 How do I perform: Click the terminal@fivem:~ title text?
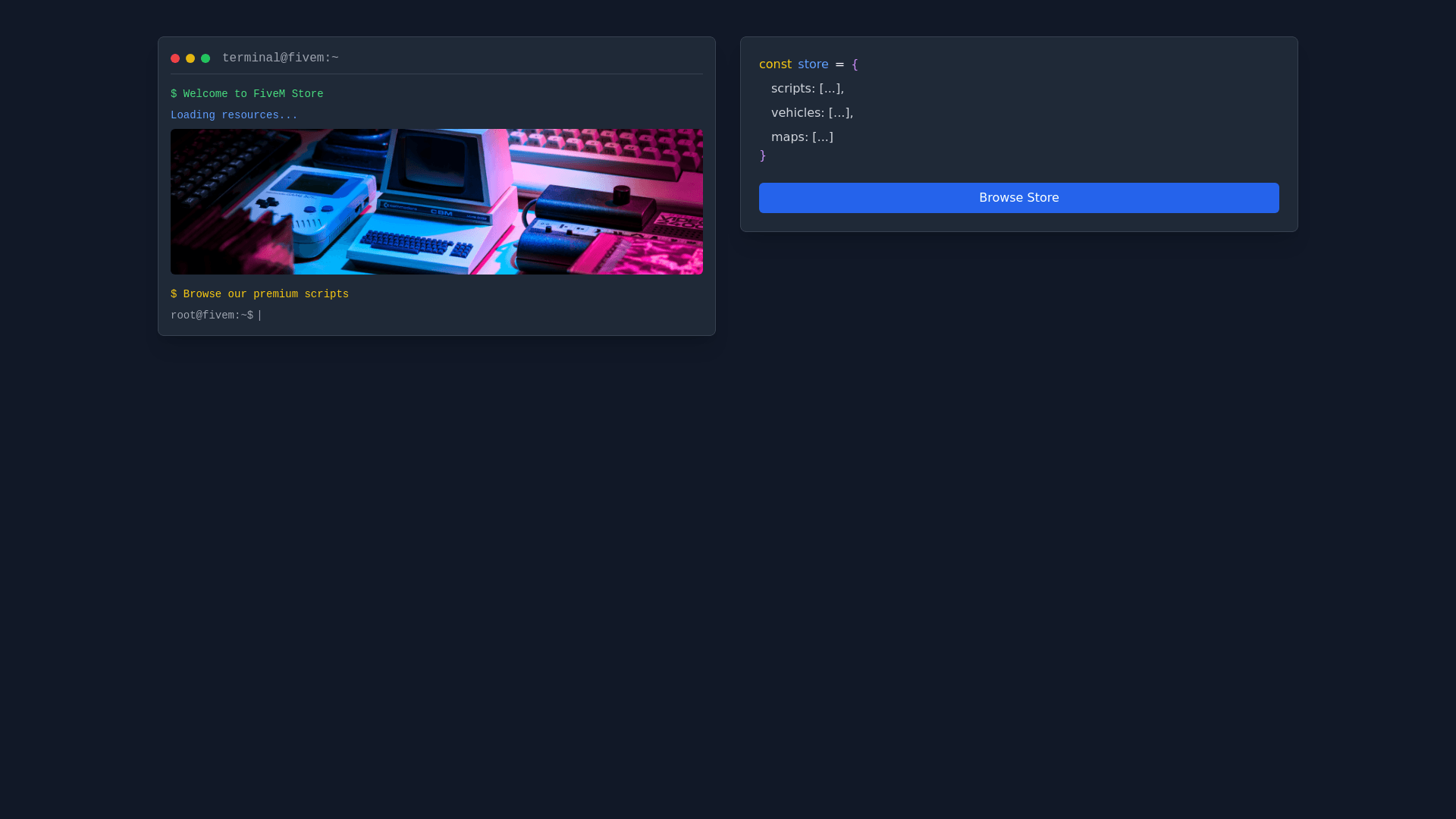[x=280, y=58]
